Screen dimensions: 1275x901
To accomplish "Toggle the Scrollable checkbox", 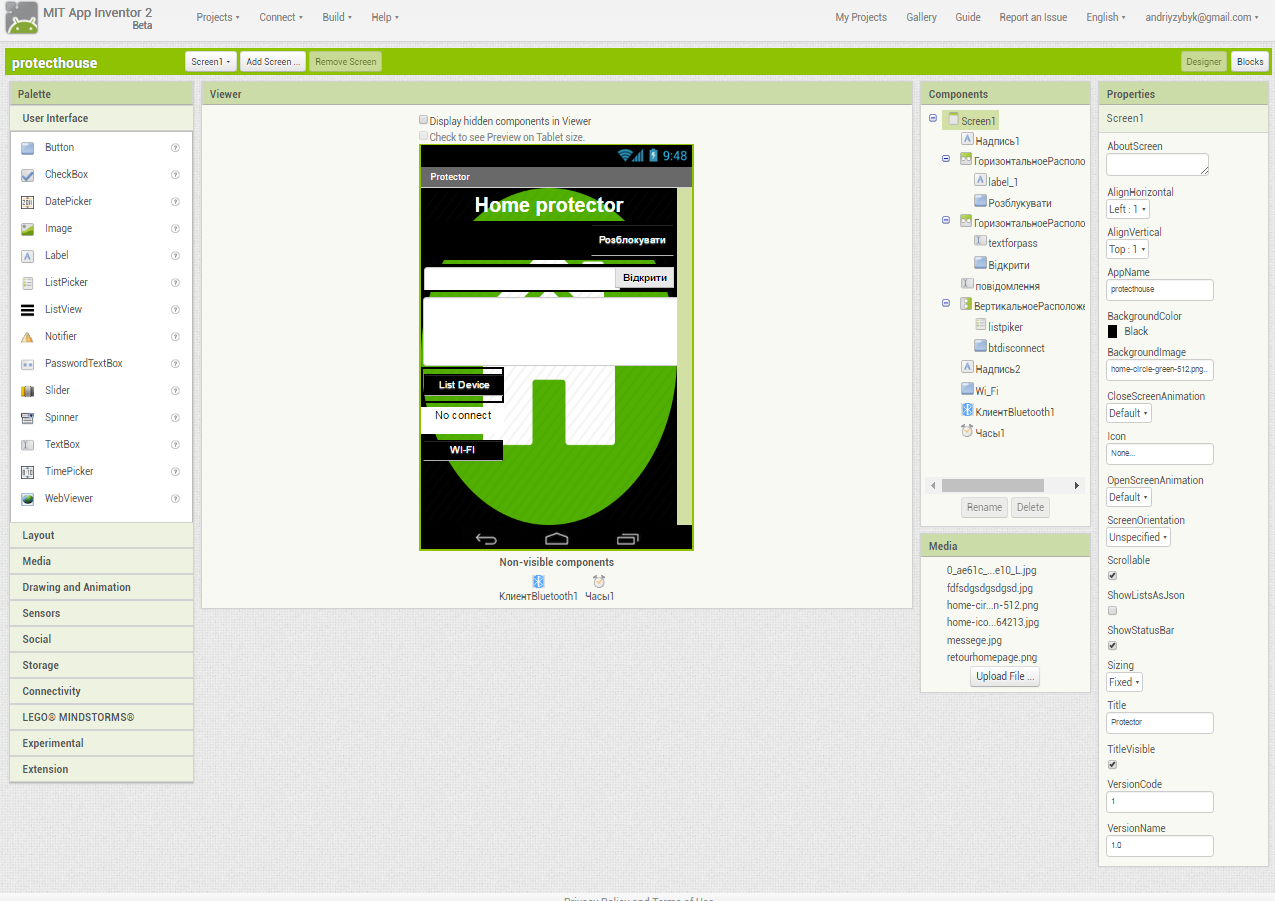I will pos(1113,576).
